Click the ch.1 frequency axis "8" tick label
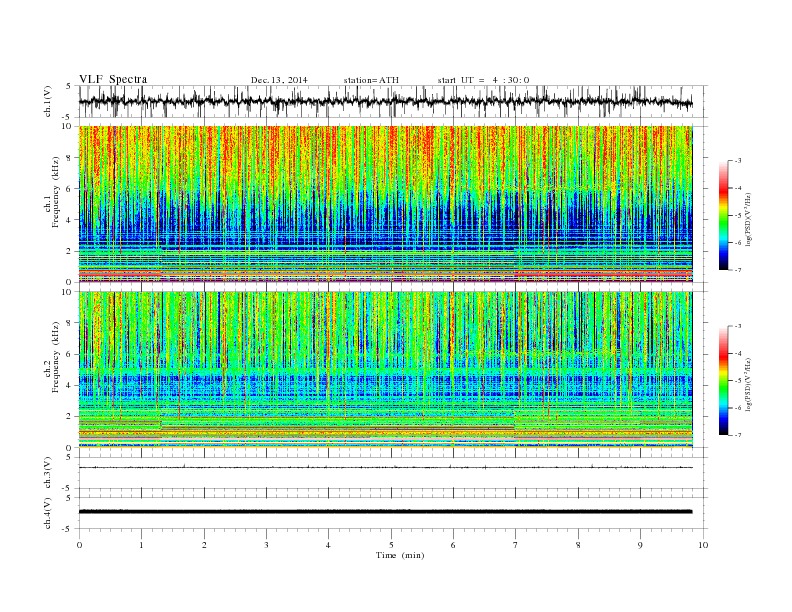 click(70, 158)
